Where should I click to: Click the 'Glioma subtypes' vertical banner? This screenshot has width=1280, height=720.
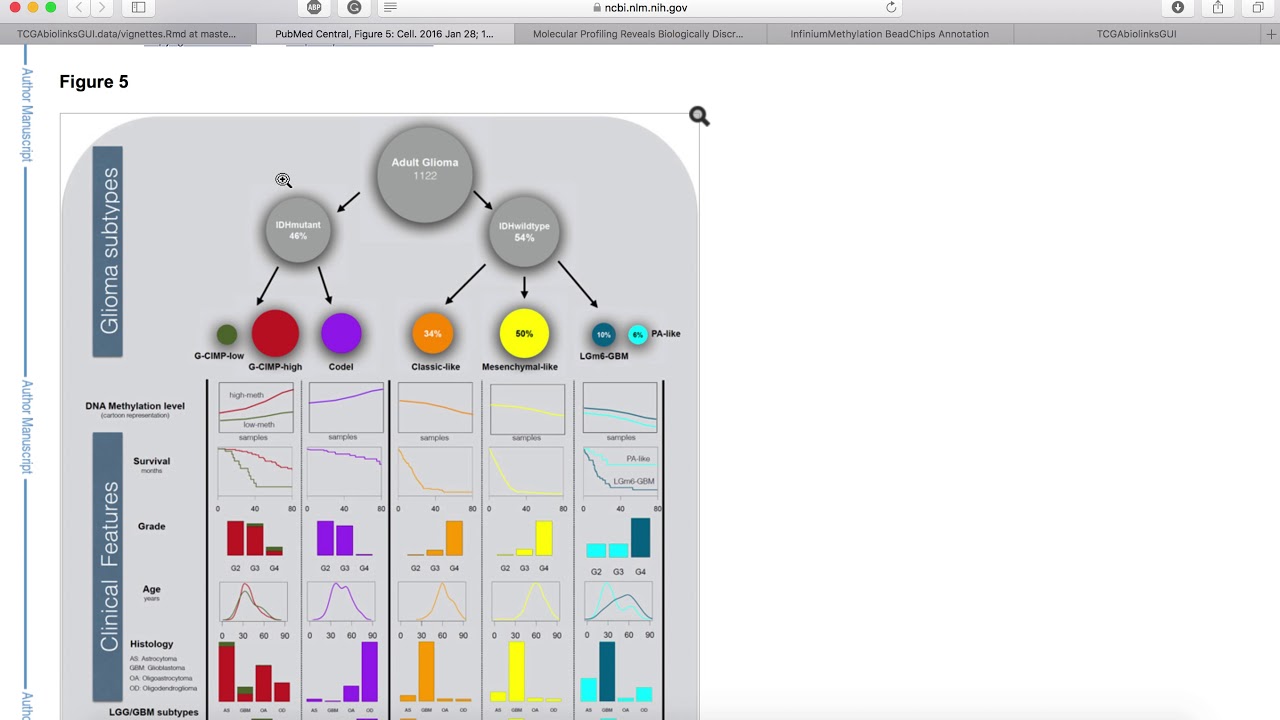(x=108, y=252)
